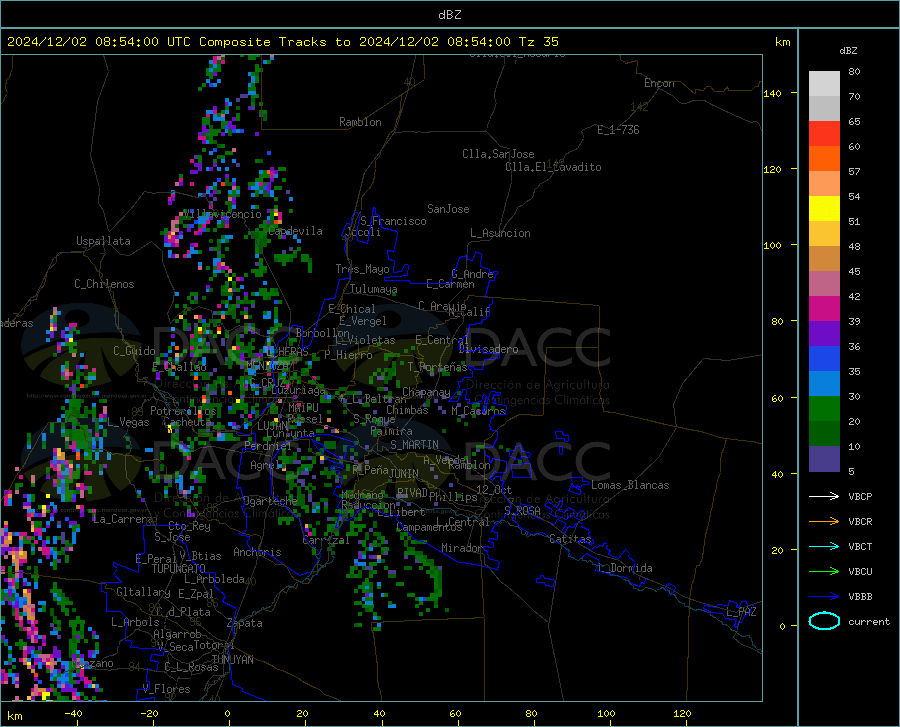Click the 'Uspallata' place label on the map

point(103,241)
